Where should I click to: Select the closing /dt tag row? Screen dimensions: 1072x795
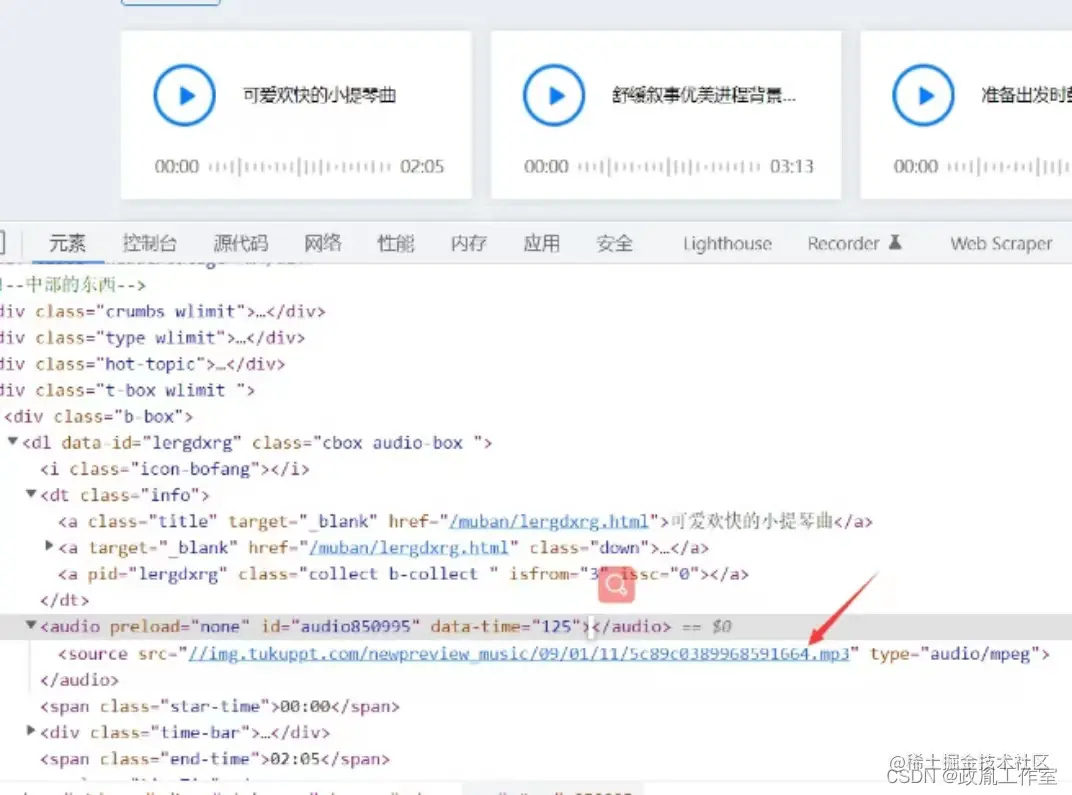(64, 600)
